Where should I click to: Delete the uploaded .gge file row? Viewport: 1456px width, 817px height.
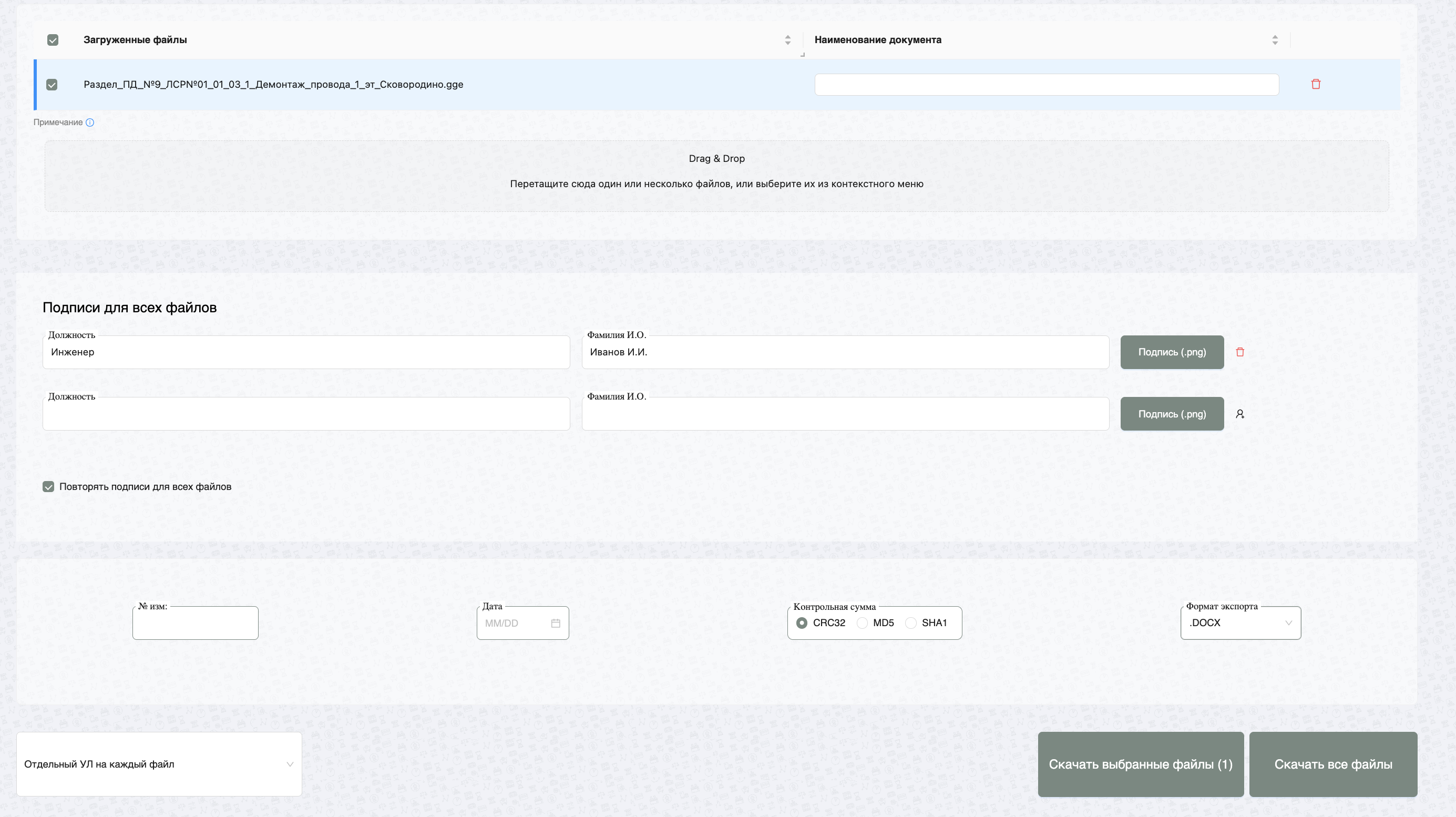[1315, 84]
